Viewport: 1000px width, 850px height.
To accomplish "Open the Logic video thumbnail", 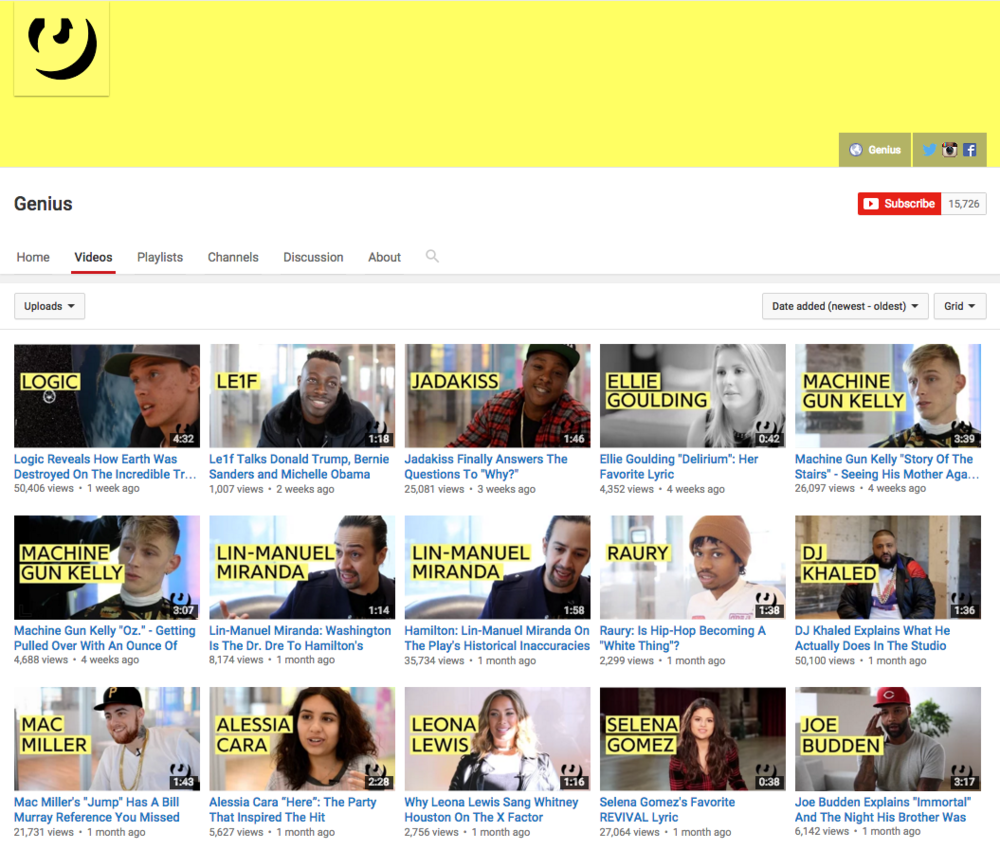I will point(107,396).
